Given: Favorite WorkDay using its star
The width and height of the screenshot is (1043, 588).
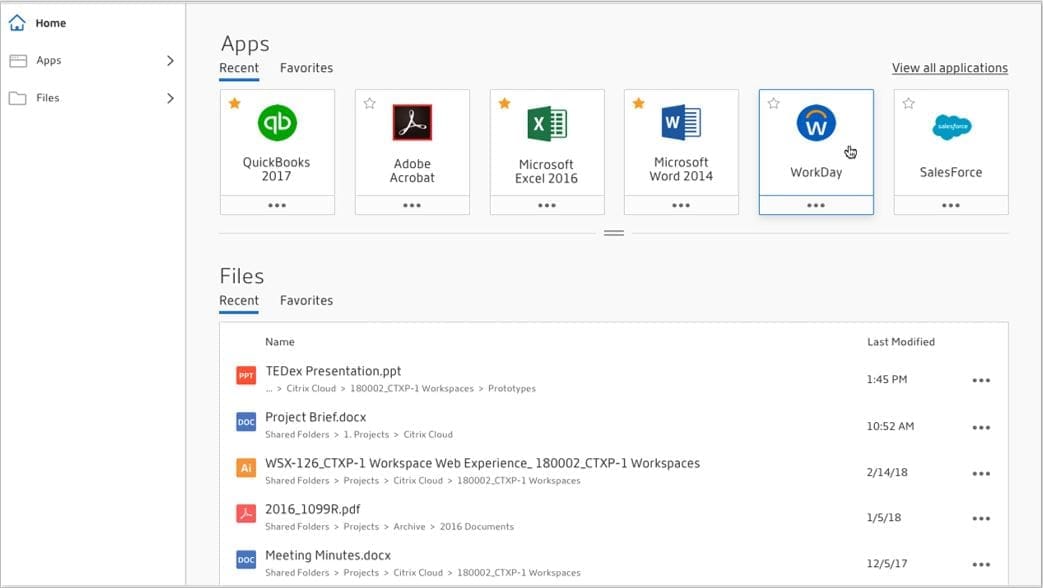Looking at the screenshot, I should click(774, 103).
